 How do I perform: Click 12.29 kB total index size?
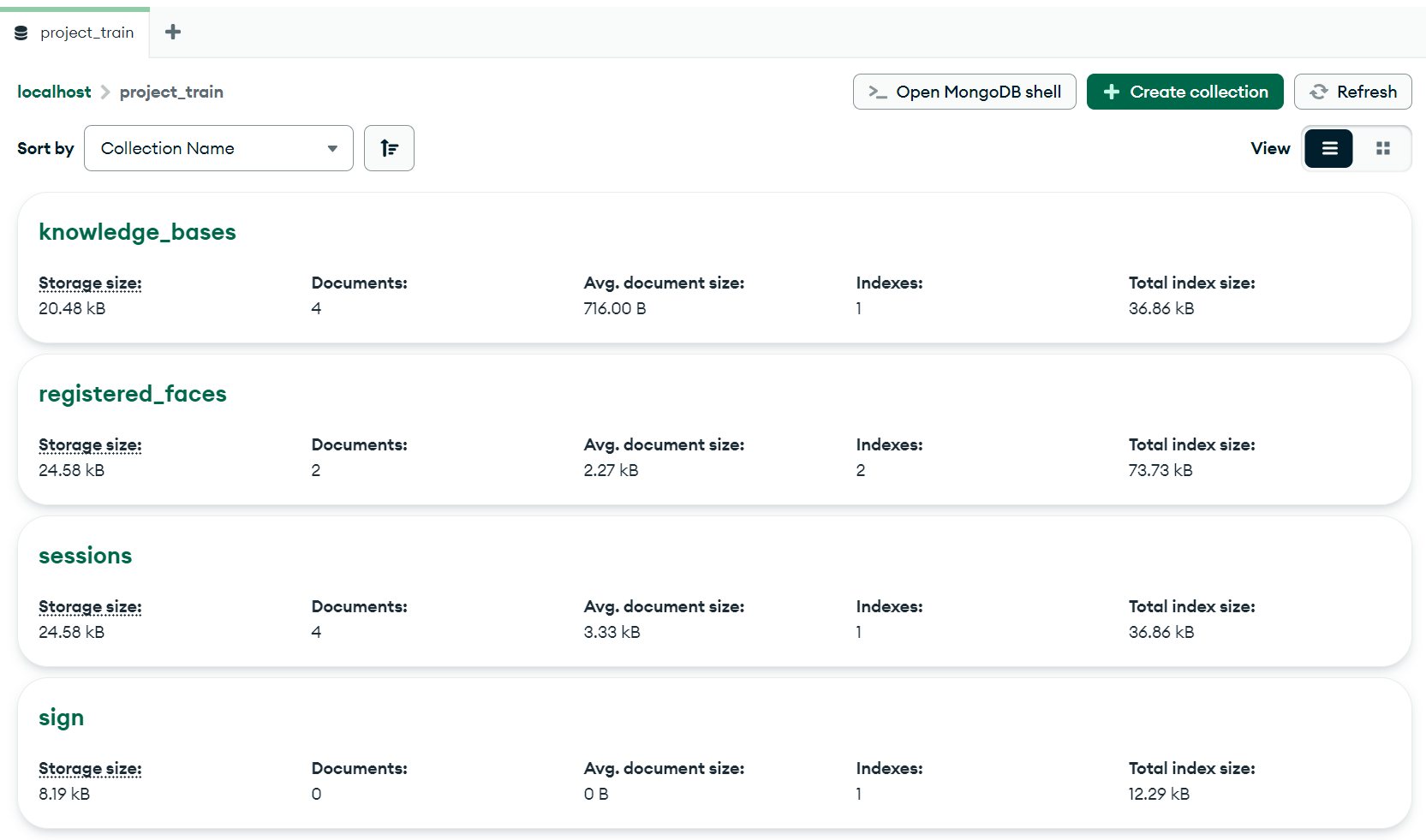1159,794
